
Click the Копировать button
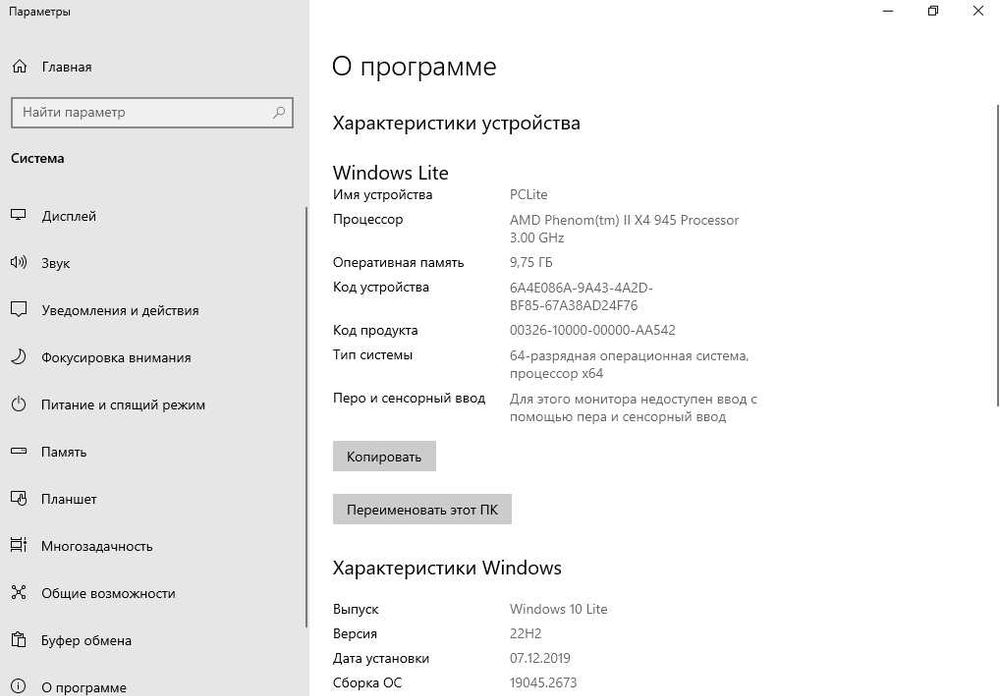(x=384, y=456)
